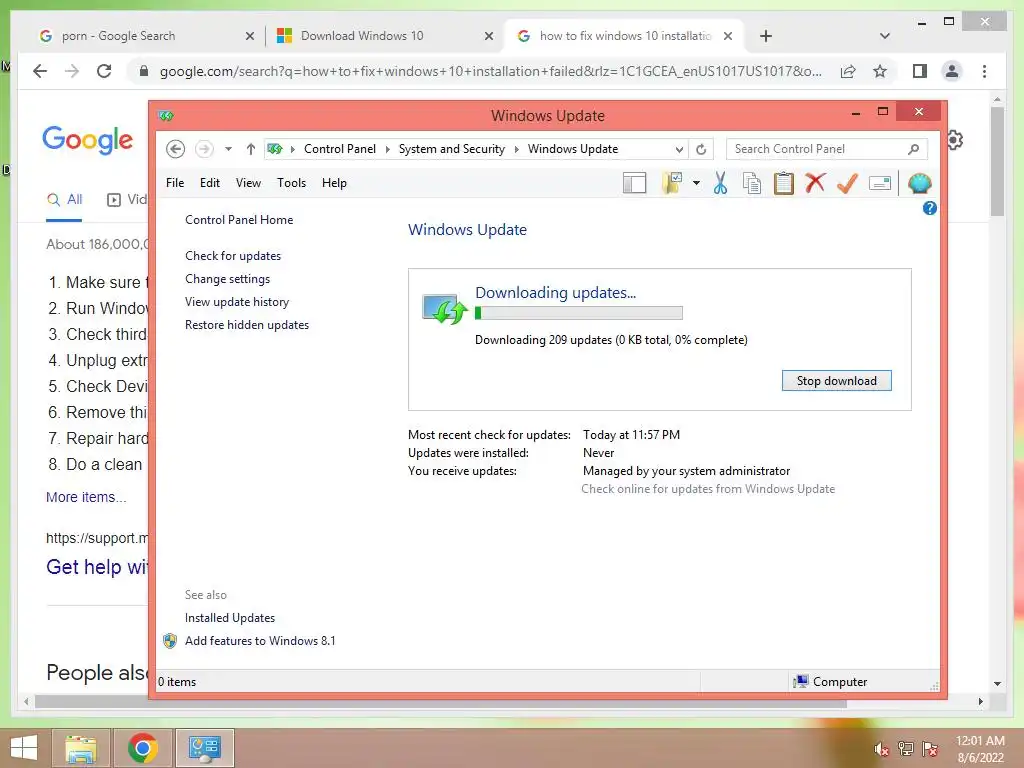1024x768 pixels.
Task: Click Add features to Windows 8.1
Action: pyautogui.click(x=260, y=641)
